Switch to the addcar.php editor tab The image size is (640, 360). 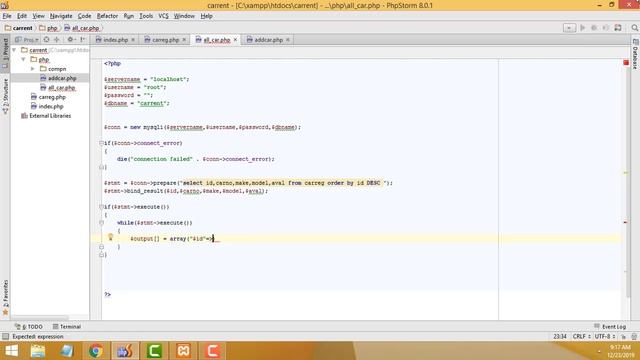(x=268, y=40)
